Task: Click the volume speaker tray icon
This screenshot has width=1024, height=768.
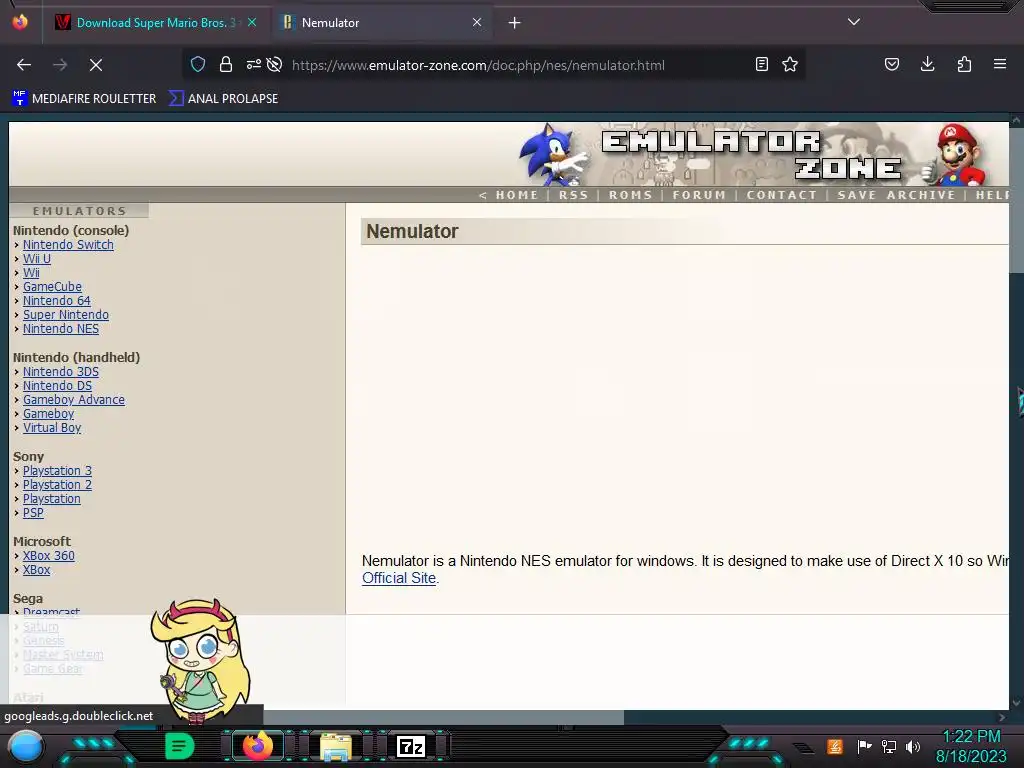Action: [913, 746]
